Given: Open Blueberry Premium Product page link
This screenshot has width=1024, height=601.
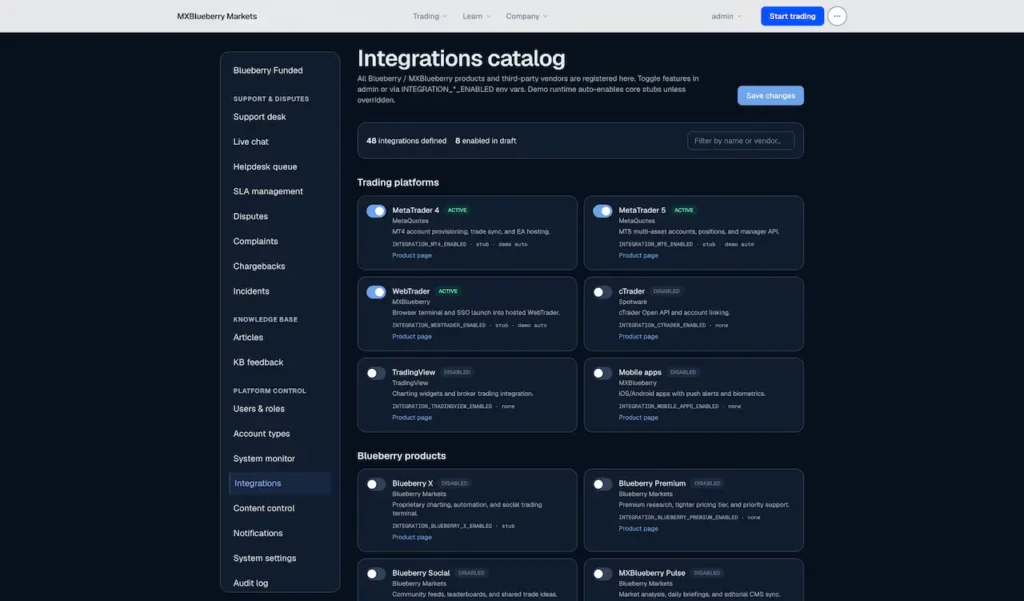Looking at the screenshot, I should (x=638, y=528).
